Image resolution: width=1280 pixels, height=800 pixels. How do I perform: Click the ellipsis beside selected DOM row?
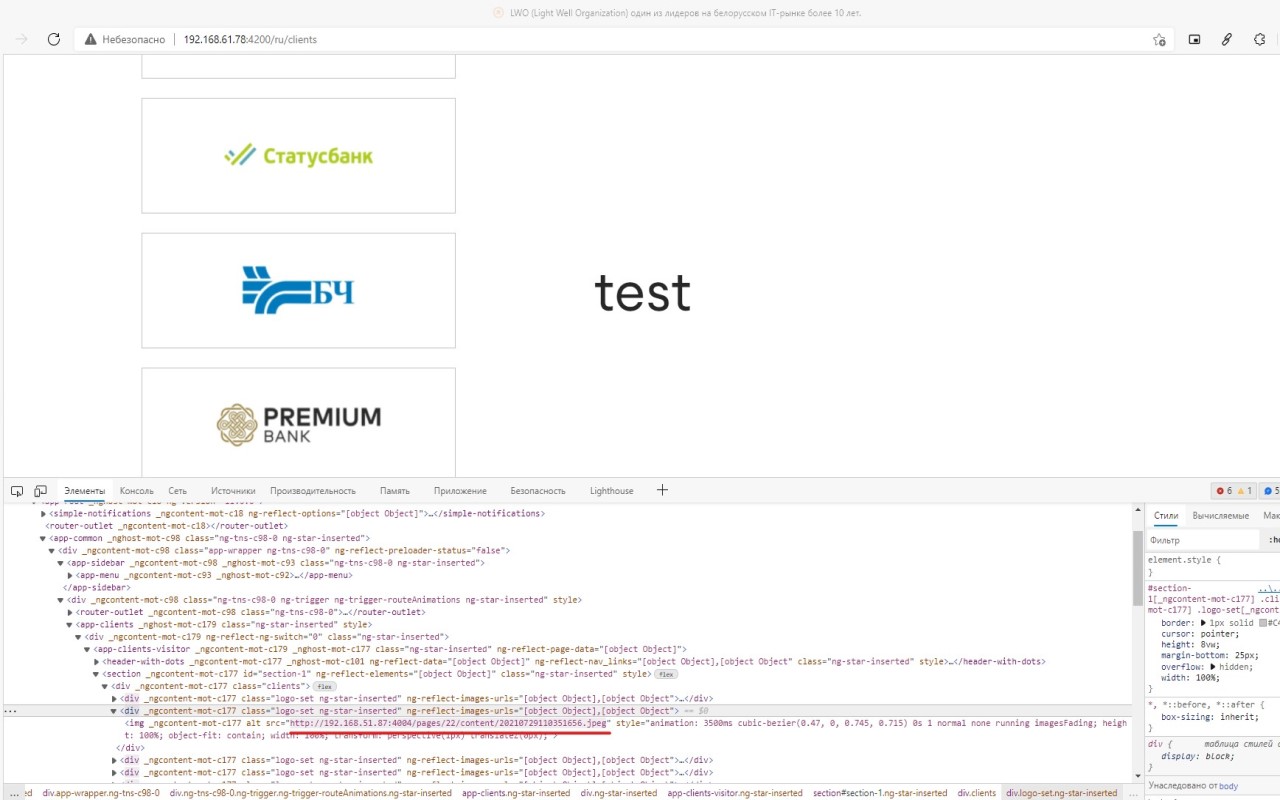click(11, 711)
